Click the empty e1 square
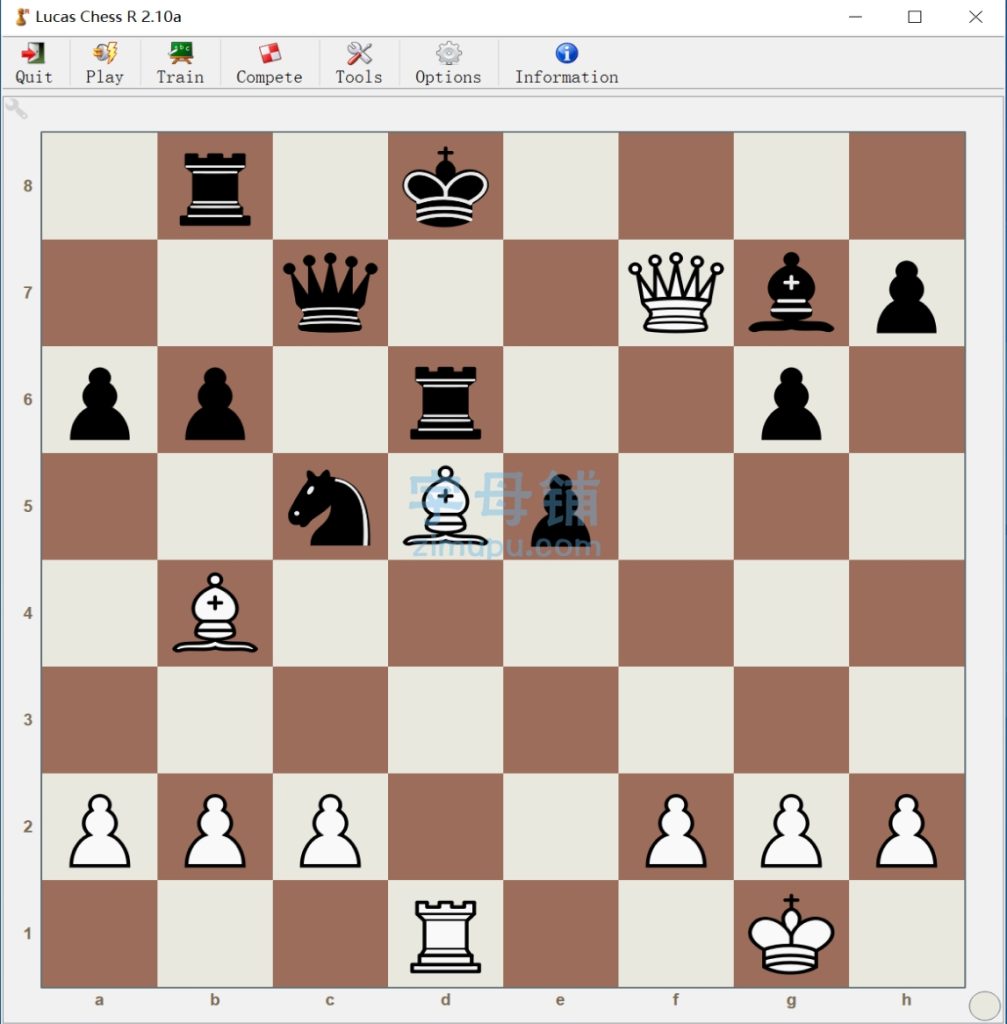Image resolution: width=1007 pixels, height=1024 pixels. [561, 934]
